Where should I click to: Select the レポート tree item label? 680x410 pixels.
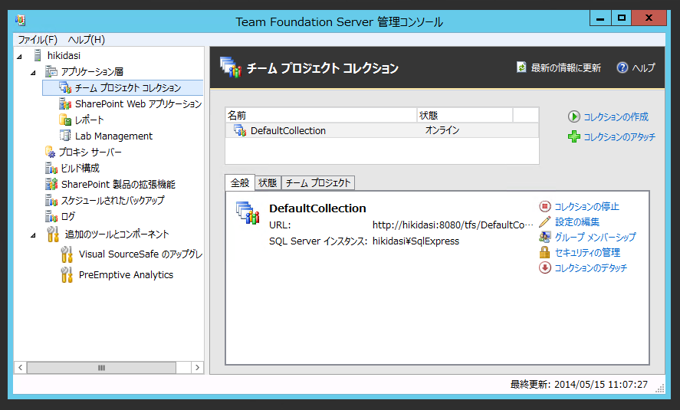89,120
